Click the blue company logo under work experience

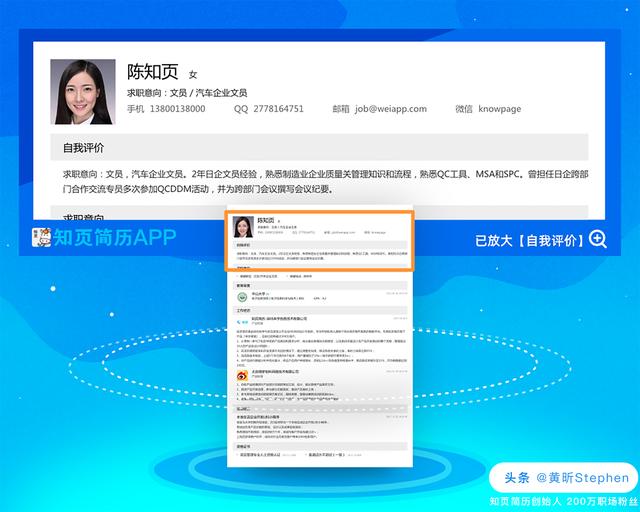[242, 322]
